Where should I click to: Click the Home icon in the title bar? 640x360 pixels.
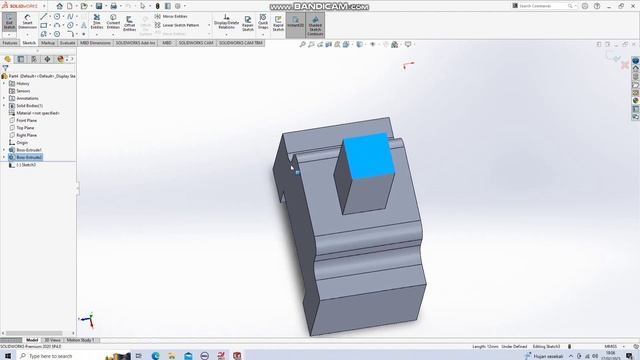click(x=60, y=6)
